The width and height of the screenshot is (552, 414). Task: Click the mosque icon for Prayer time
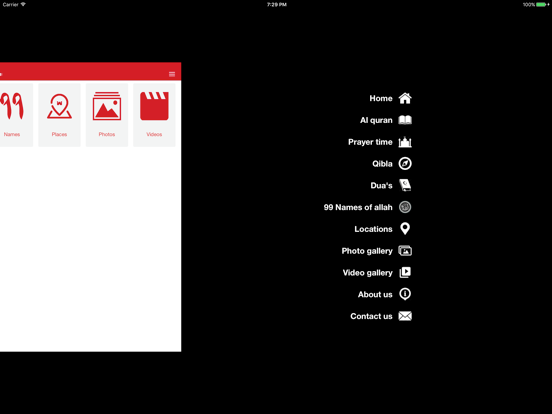click(x=405, y=142)
